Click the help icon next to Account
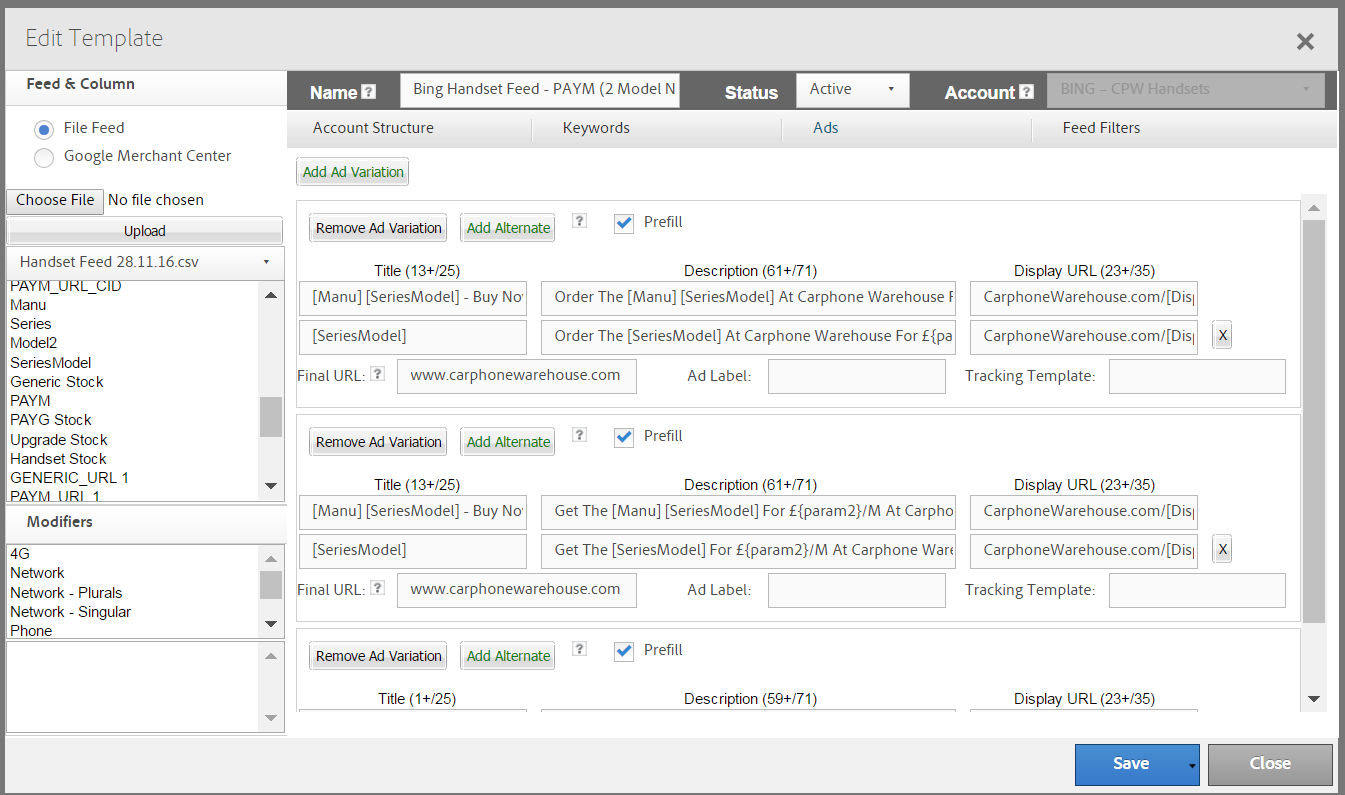This screenshot has height=795, width=1345. 1027,92
